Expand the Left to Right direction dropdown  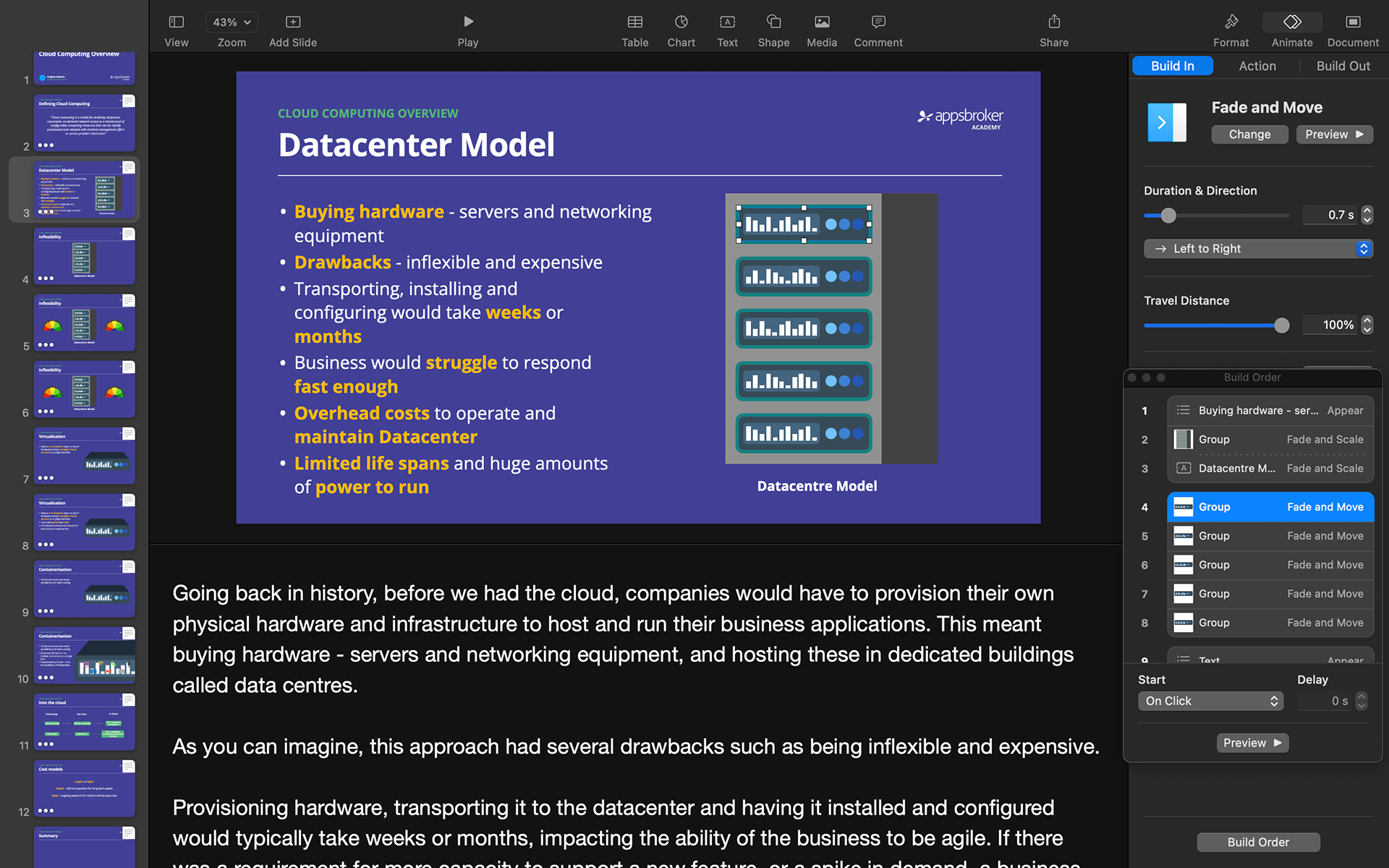tap(1257, 249)
